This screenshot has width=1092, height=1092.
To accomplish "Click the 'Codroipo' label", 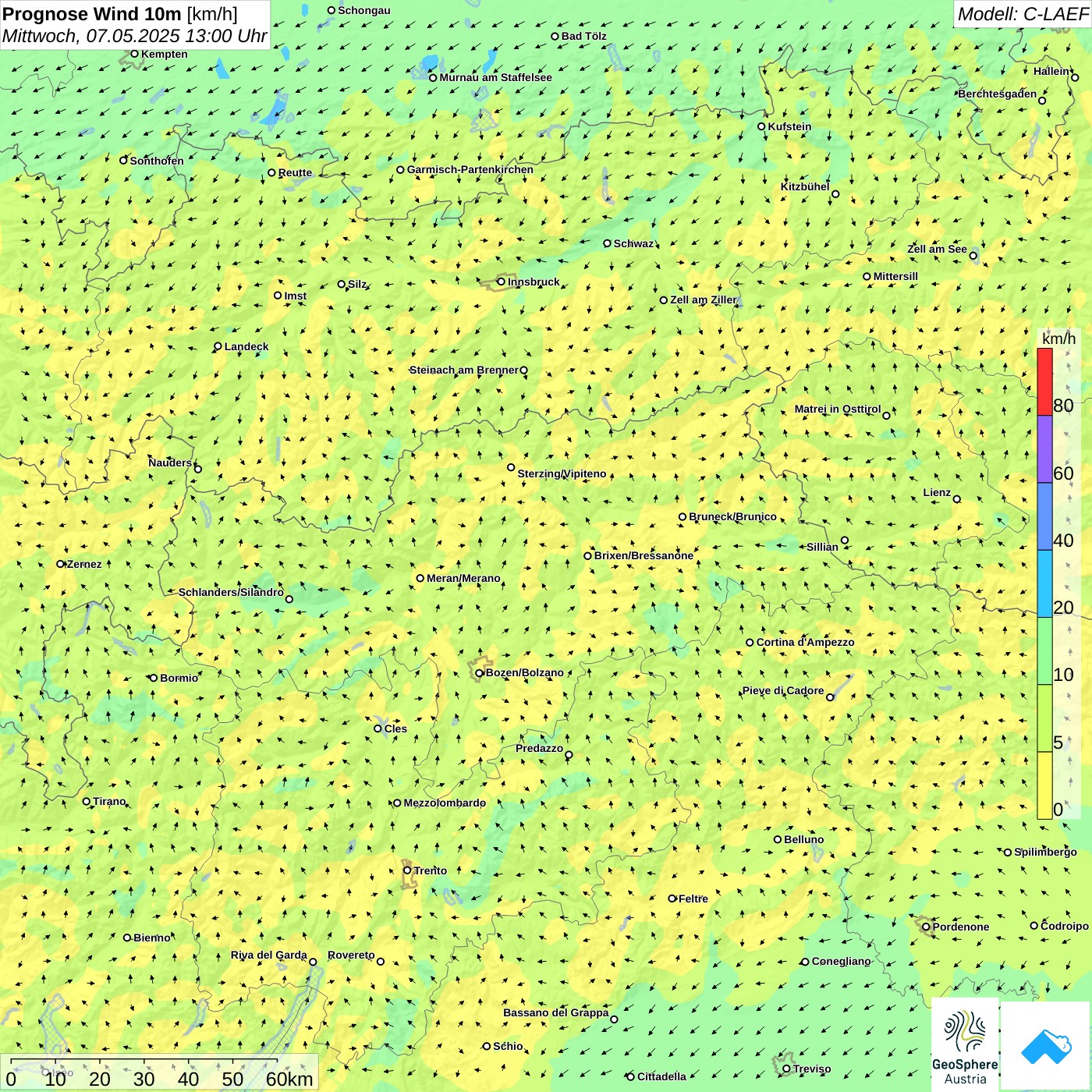I will pos(1065,926).
